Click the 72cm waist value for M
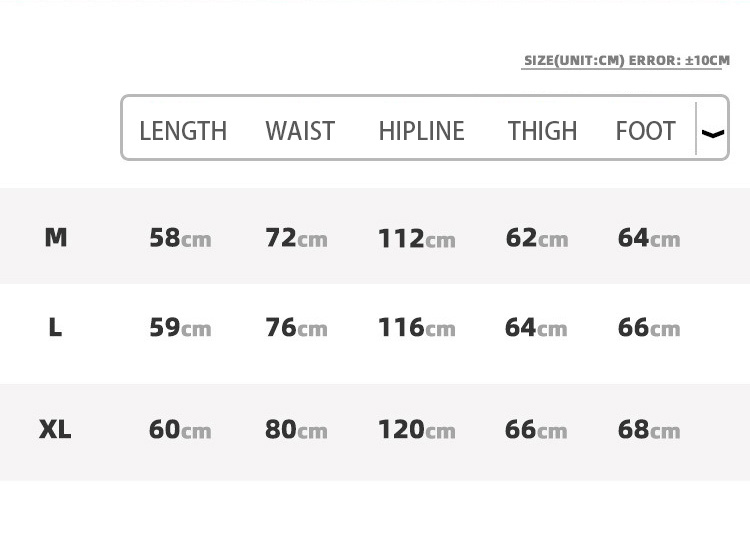 297,238
